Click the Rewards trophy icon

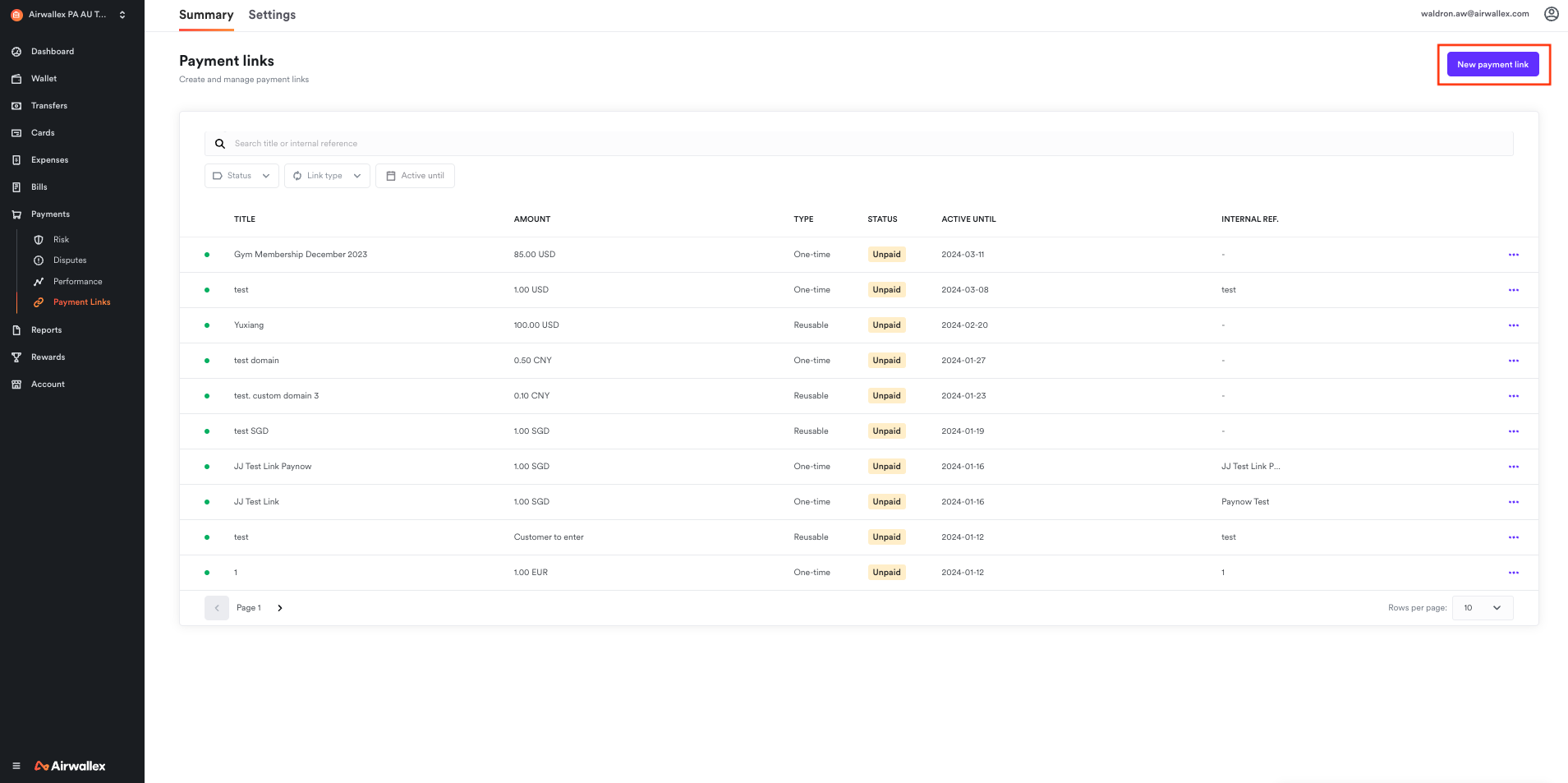pyautogui.click(x=16, y=357)
